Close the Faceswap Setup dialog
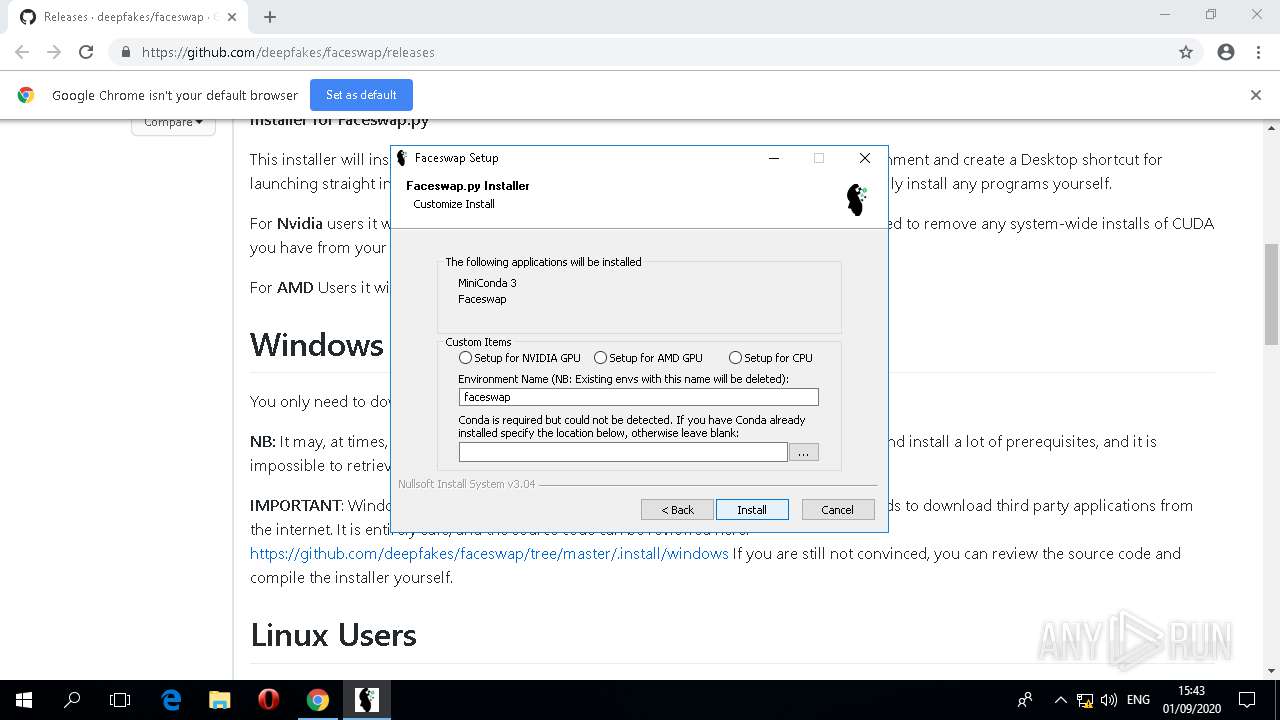 pos(865,158)
